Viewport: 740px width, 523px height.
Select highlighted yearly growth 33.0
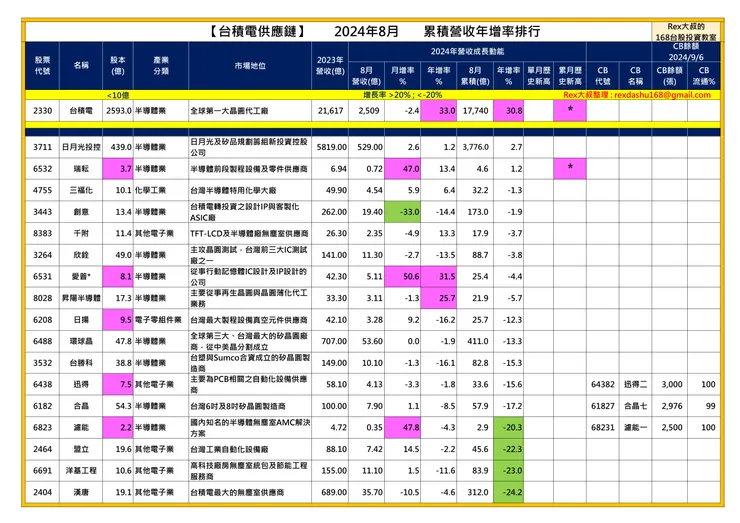[439, 111]
